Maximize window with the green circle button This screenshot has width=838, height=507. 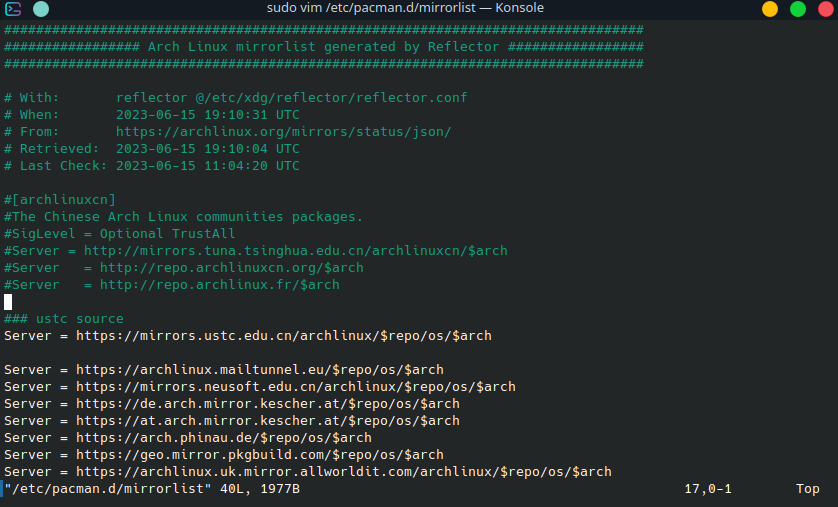[x=798, y=9]
